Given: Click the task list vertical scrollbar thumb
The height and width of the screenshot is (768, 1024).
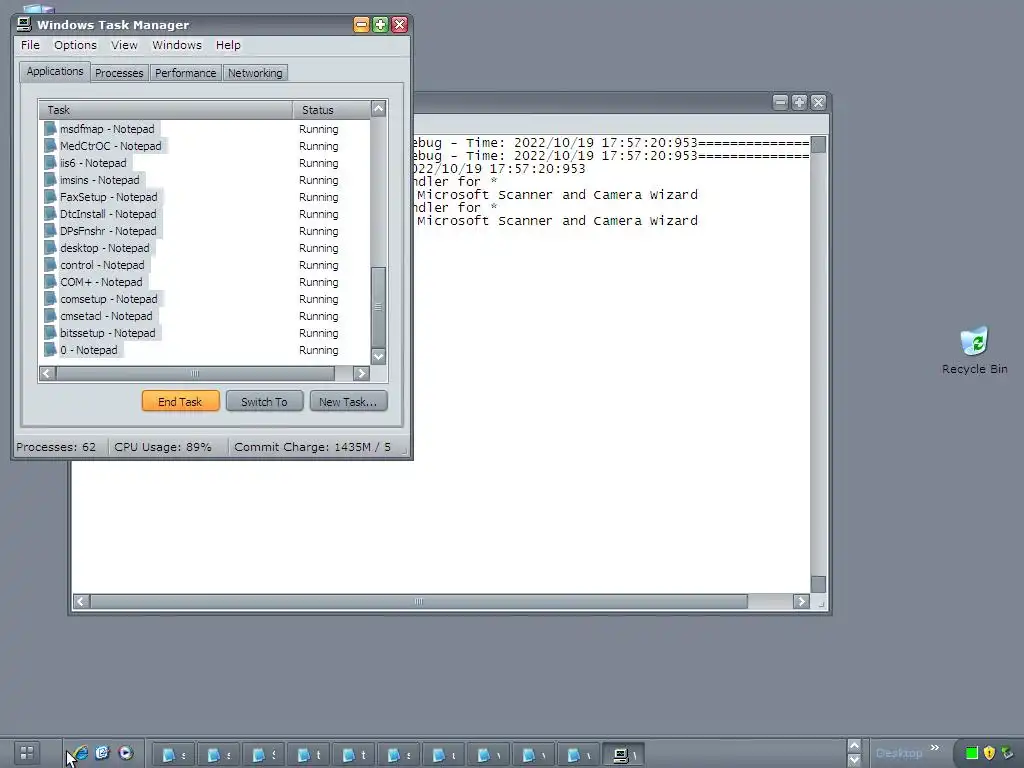Looking at the screenshot, I should [378, 307].
